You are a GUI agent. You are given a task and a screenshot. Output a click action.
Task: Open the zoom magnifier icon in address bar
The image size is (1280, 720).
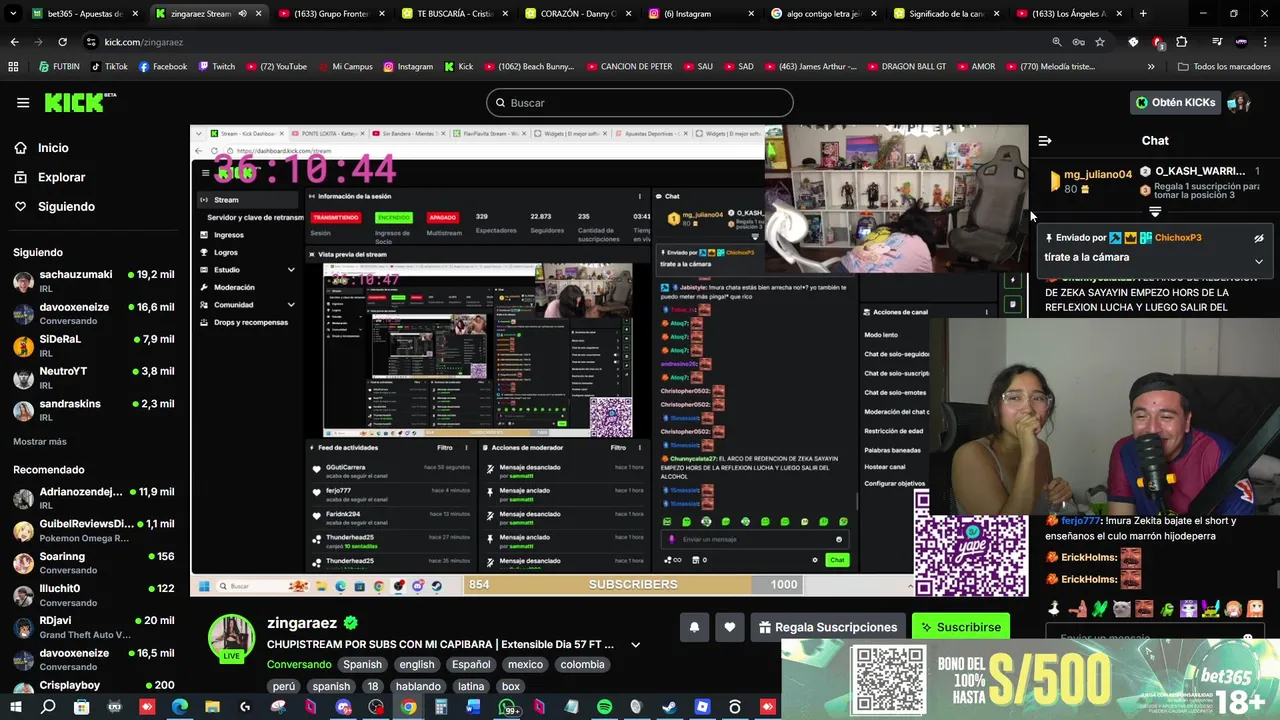(1057, 42)
